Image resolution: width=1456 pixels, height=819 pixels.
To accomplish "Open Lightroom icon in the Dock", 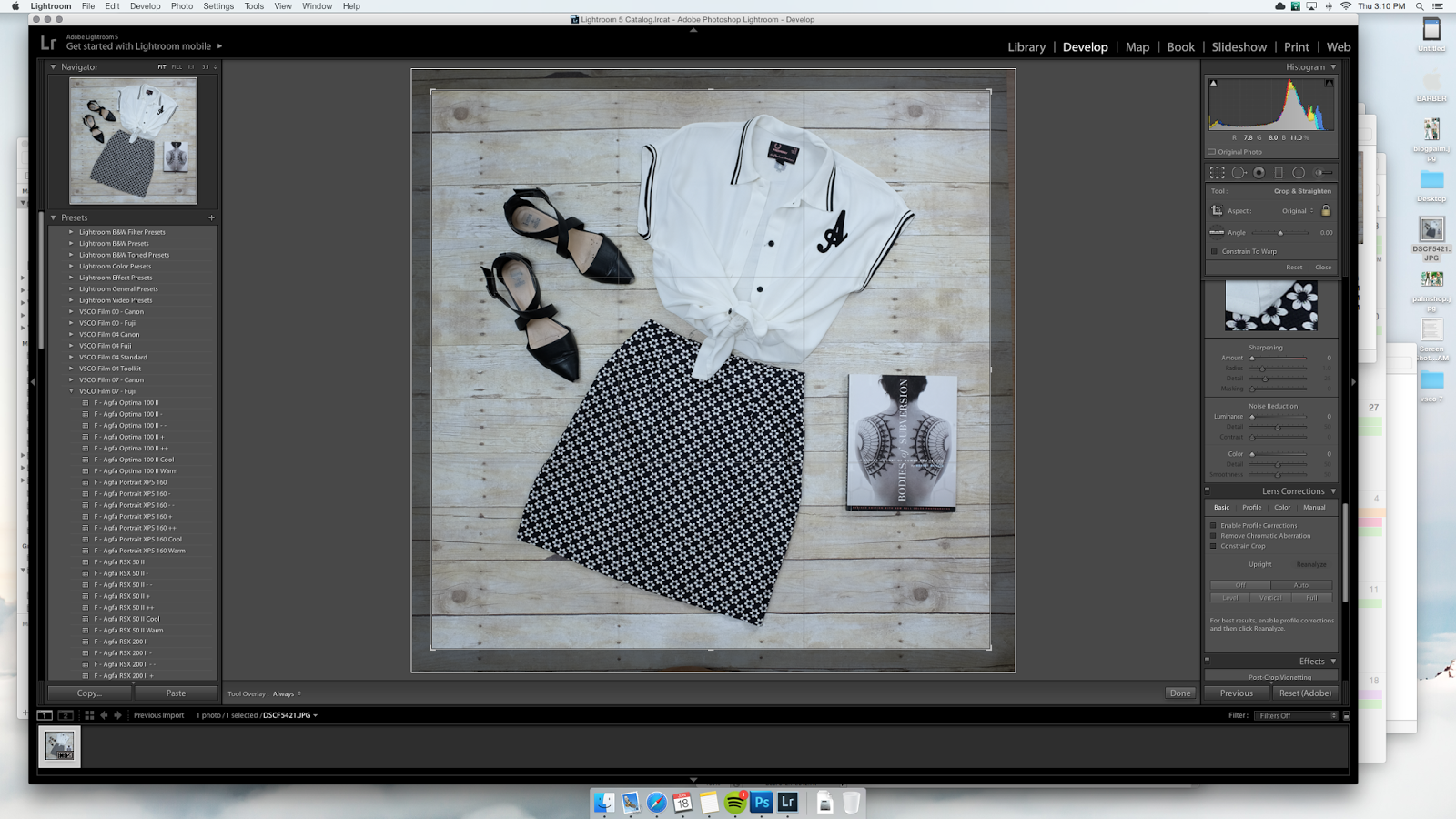I will [788, 802].
